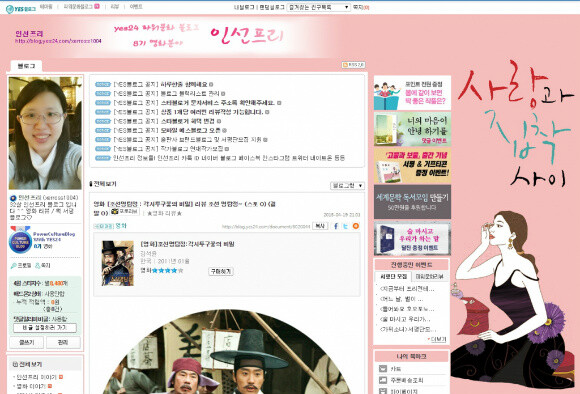Select the 블로그 tab
This screenshot has height=394, width=580.
click(x=26, y=66)
